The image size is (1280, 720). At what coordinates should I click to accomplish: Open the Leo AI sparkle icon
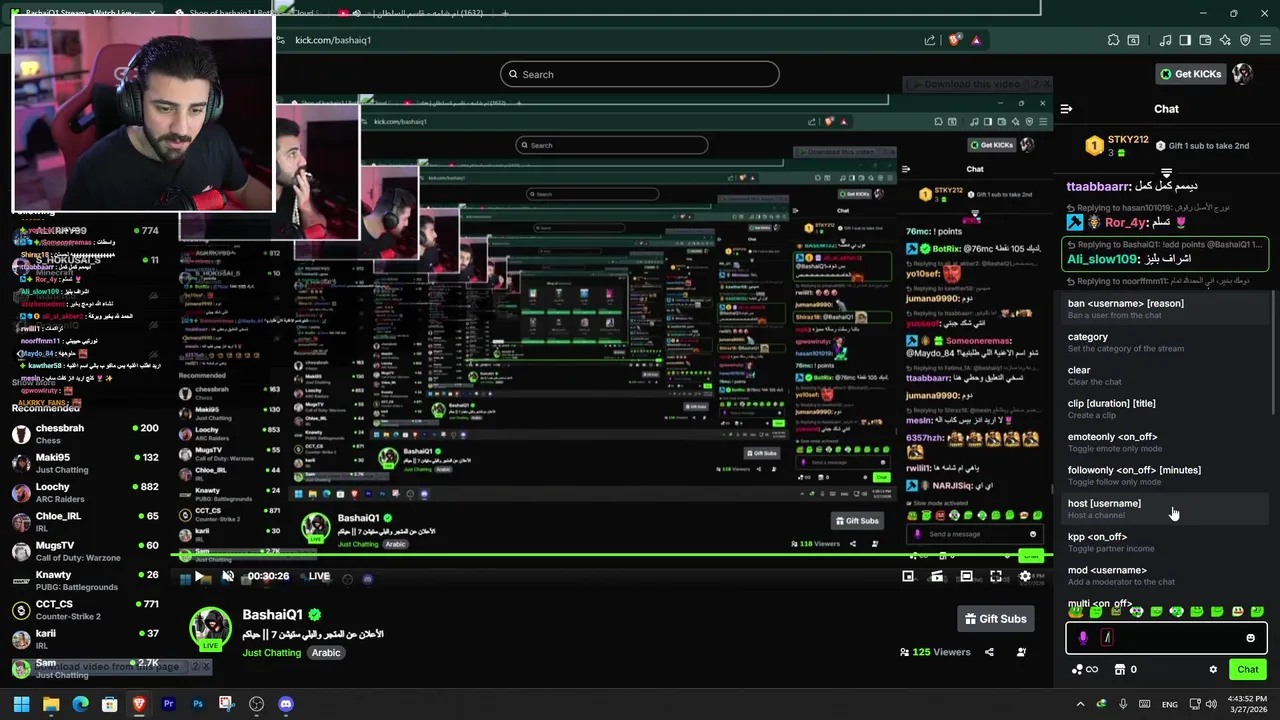click(x=1225, y=40)
